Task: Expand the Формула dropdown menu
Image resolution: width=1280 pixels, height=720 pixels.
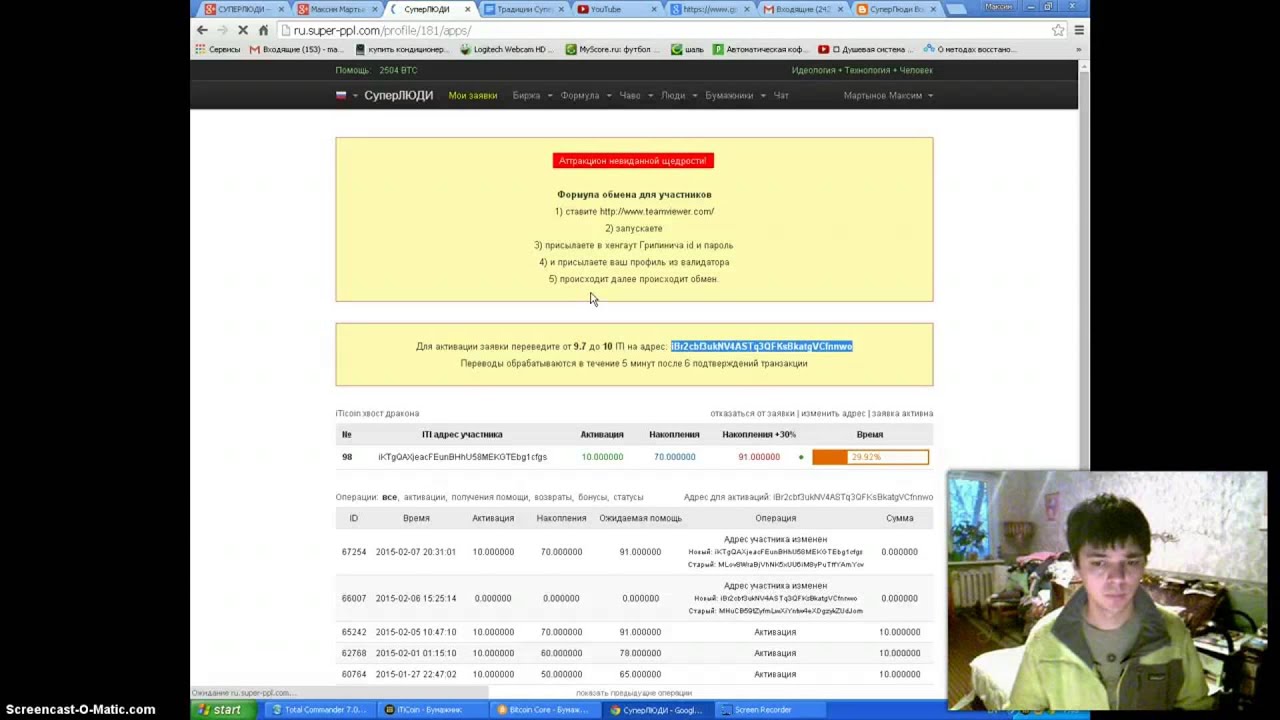Action: [x=585, y=96]
